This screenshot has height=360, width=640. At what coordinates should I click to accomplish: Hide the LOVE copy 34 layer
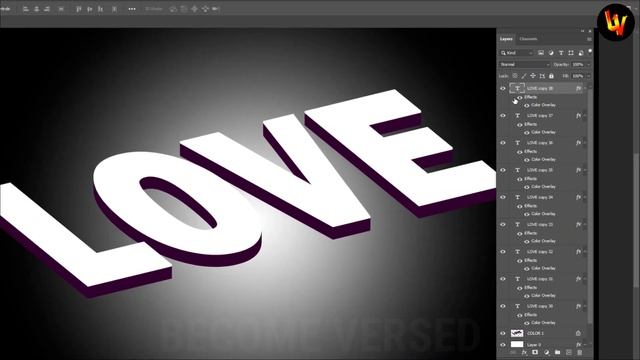click(x=503, y=197)
